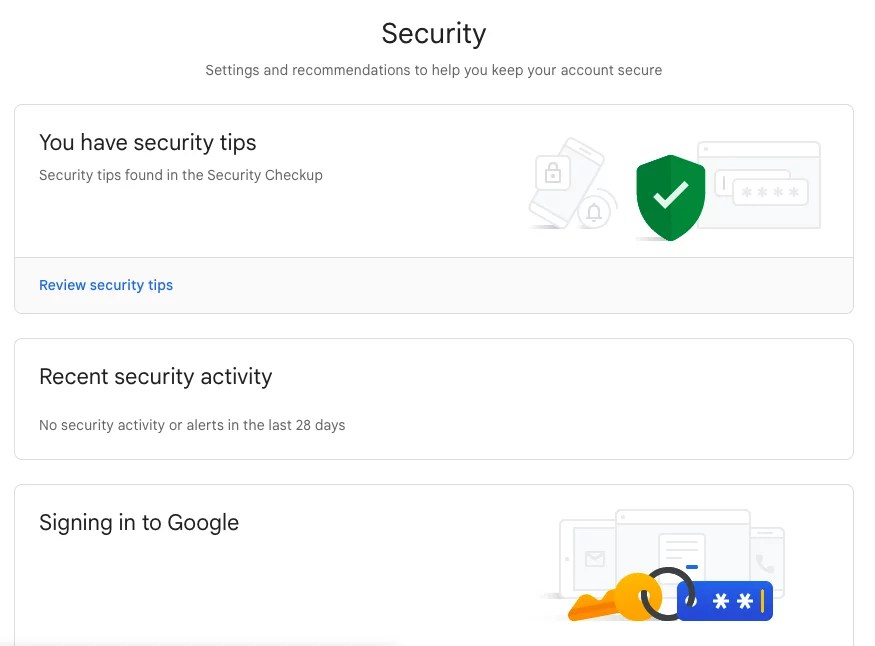Click the circular loop on the key graphic
875x646 pixels.
pyautogui.click(x=669, y=595)
